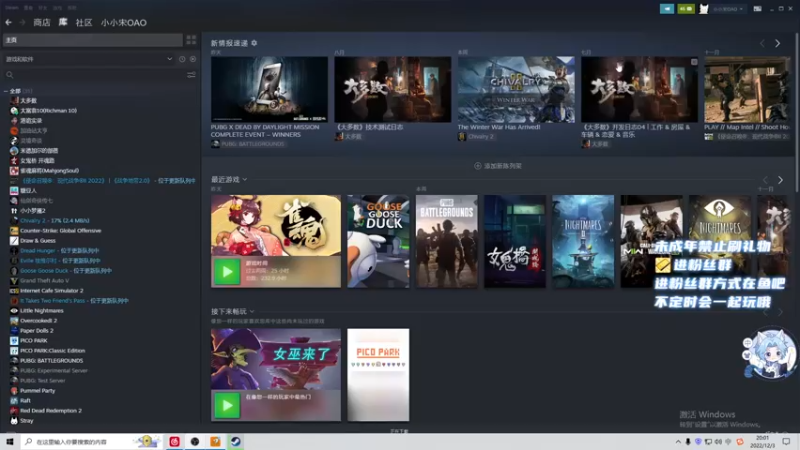Switch library to grid collections view

(x=191, y=40)
